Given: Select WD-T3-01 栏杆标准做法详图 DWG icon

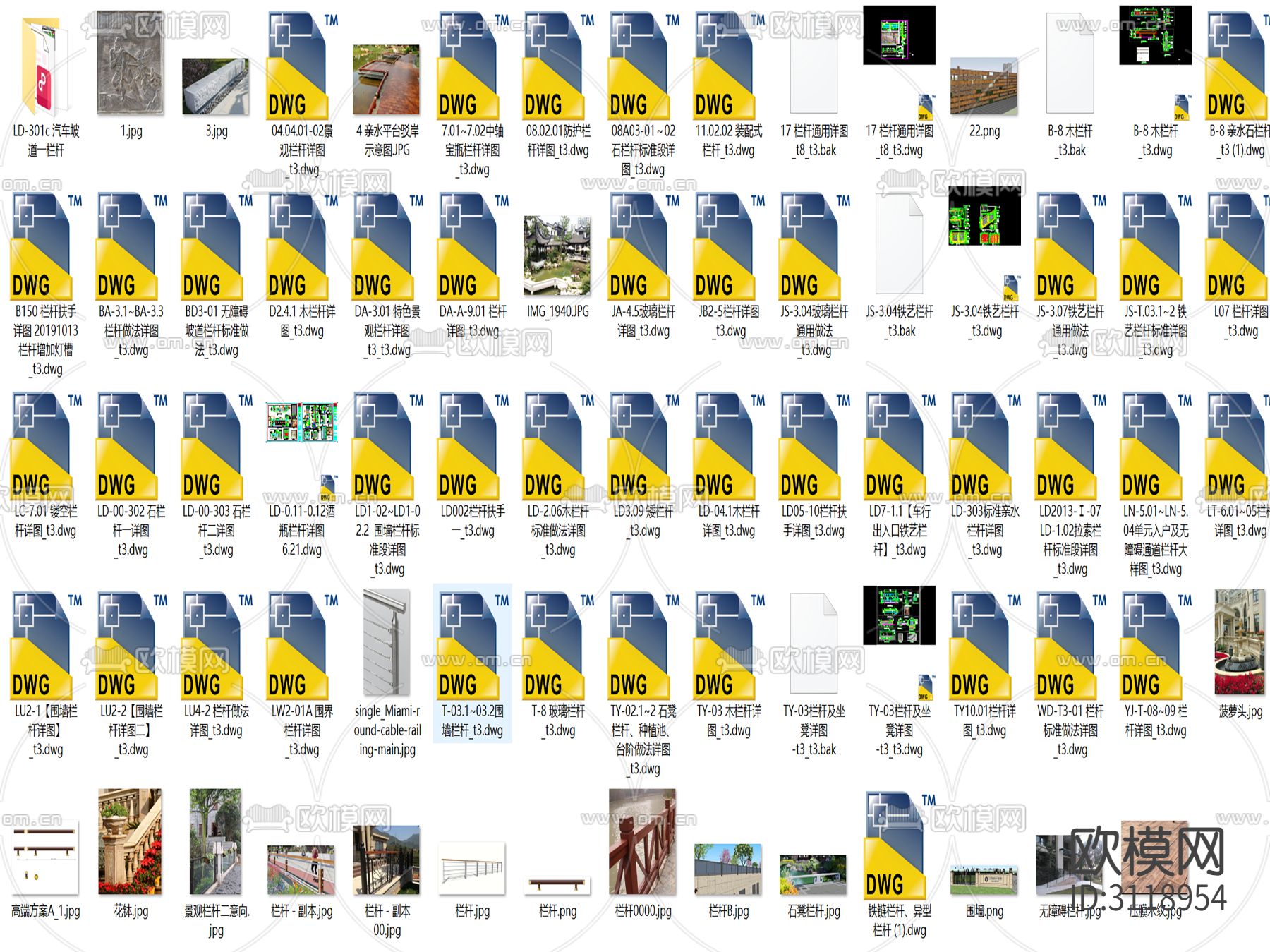Looking at the screenshot, I should pos(1065,644).
